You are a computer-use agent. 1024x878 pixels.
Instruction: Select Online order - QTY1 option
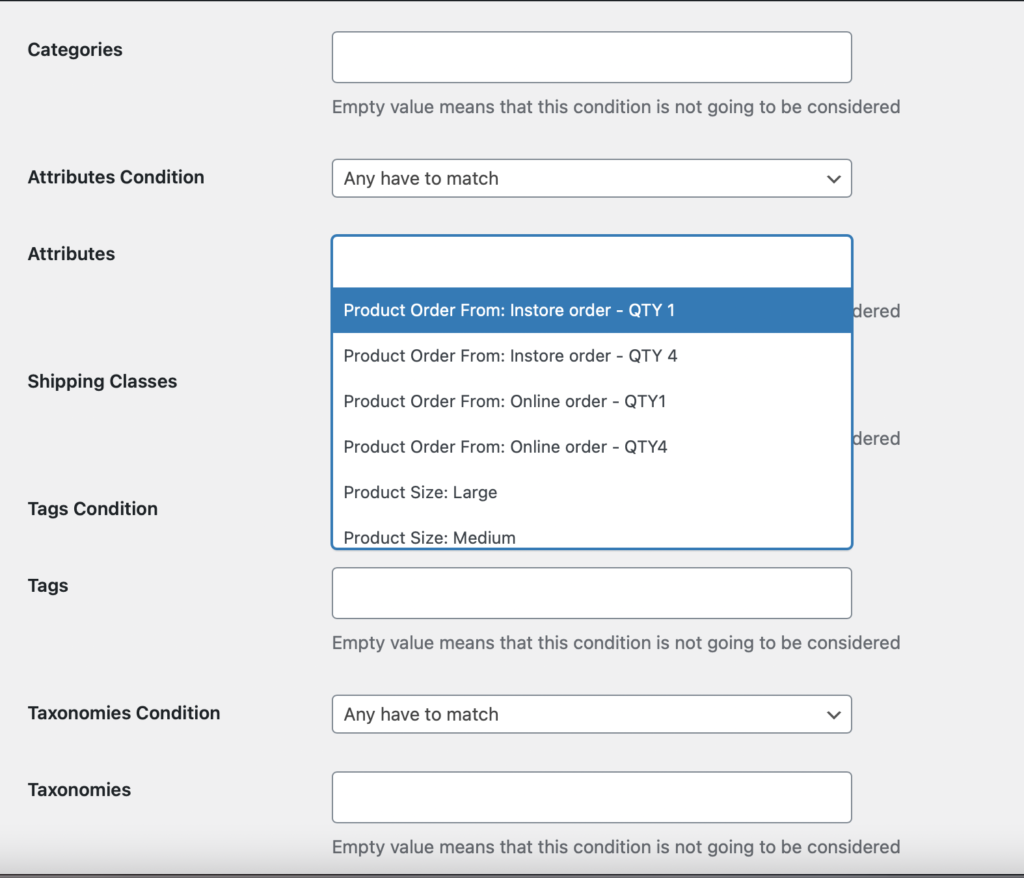[591, 401]
